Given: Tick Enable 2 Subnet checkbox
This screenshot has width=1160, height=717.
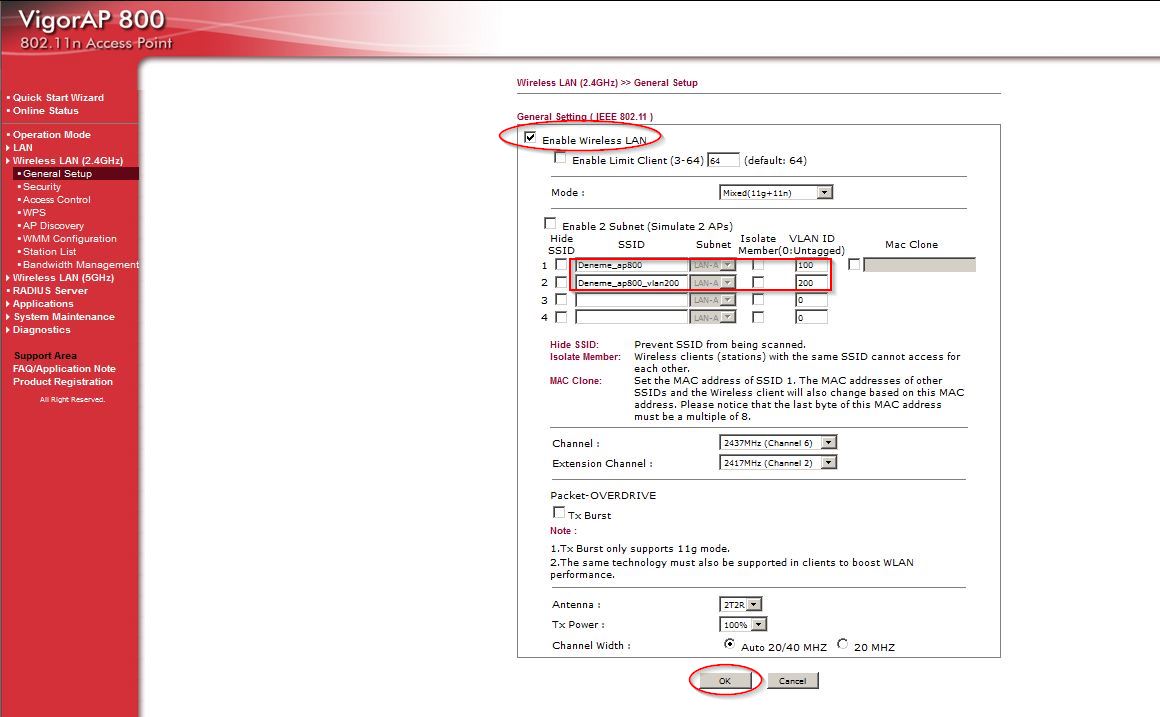Looking at the screenshot, I should 550,224.
